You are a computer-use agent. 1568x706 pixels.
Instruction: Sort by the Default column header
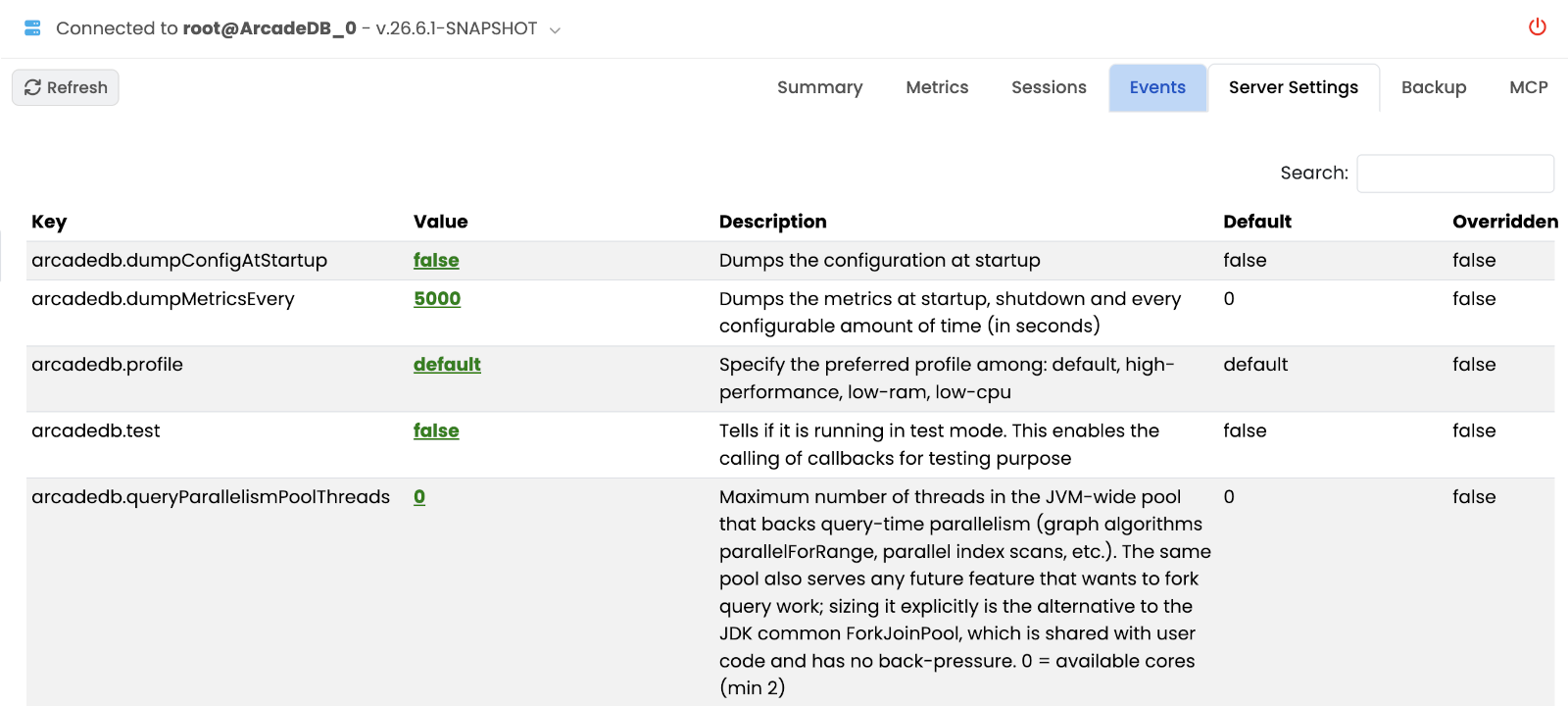tap(1257, 222)
